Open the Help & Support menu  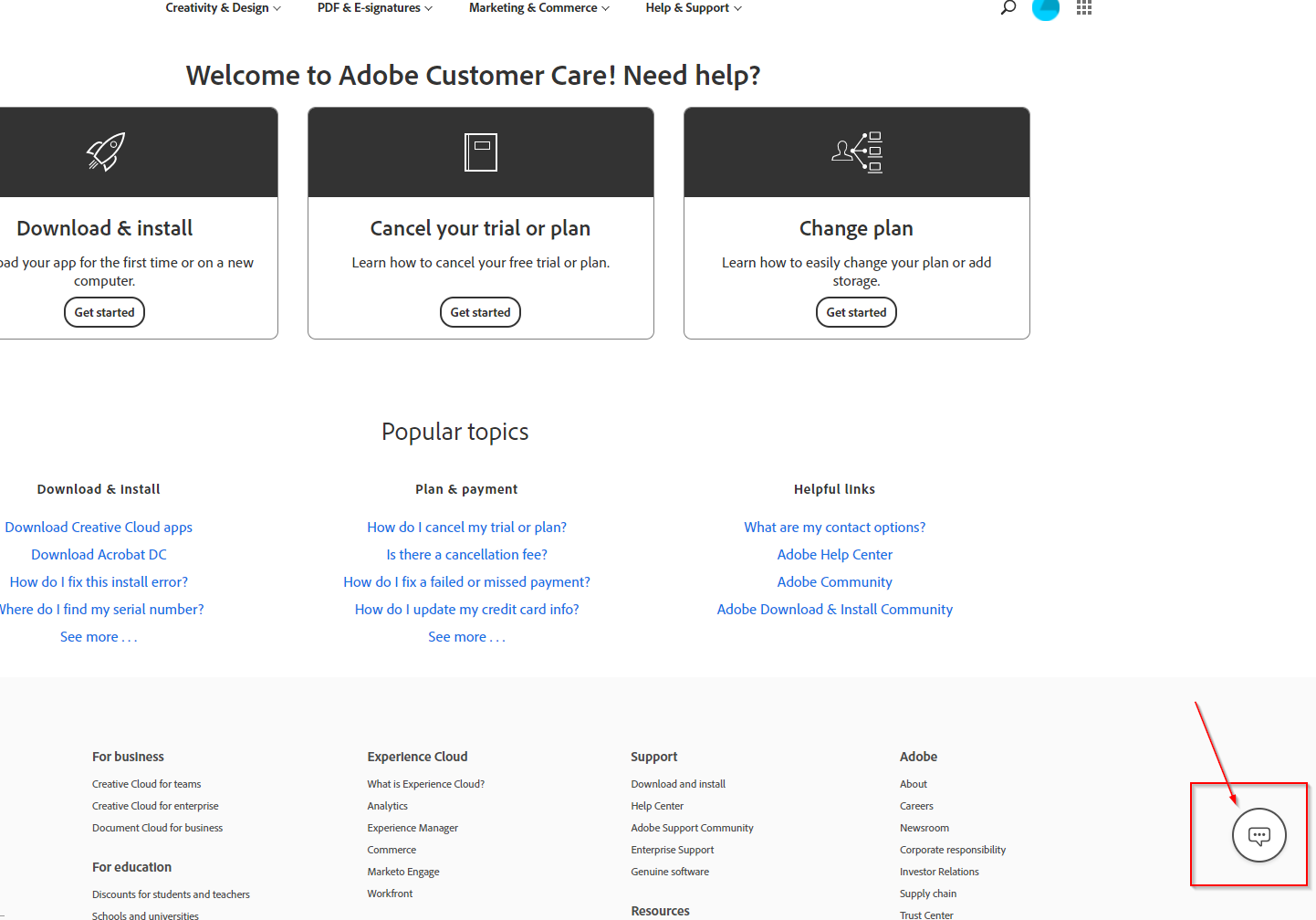(693, 8)
